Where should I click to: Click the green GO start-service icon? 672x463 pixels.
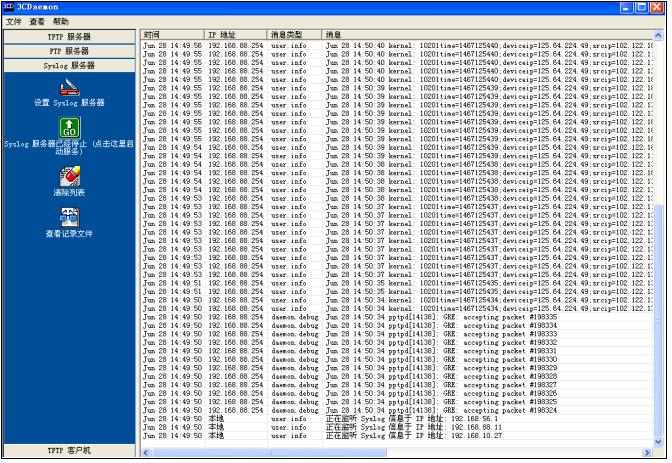tap(69, 127)
